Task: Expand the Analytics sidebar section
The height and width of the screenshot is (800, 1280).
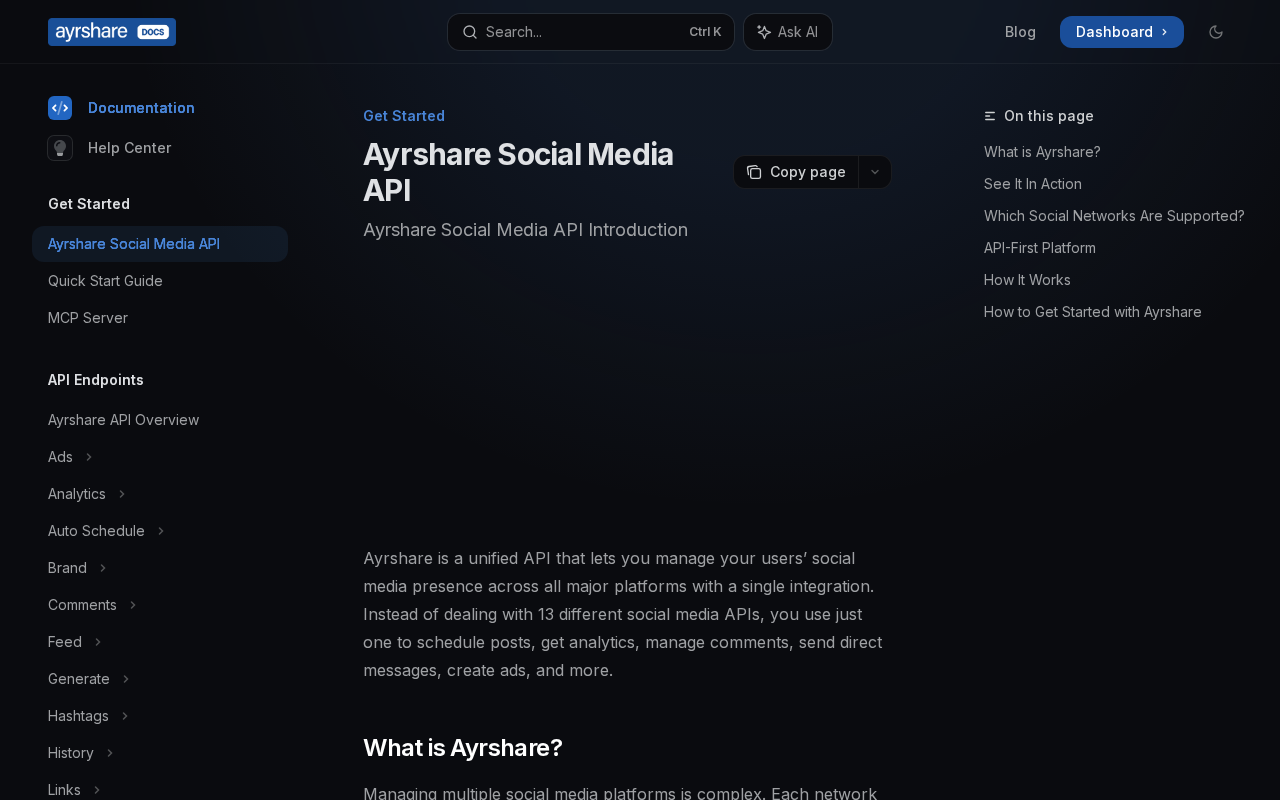Action: click(122, 494)
